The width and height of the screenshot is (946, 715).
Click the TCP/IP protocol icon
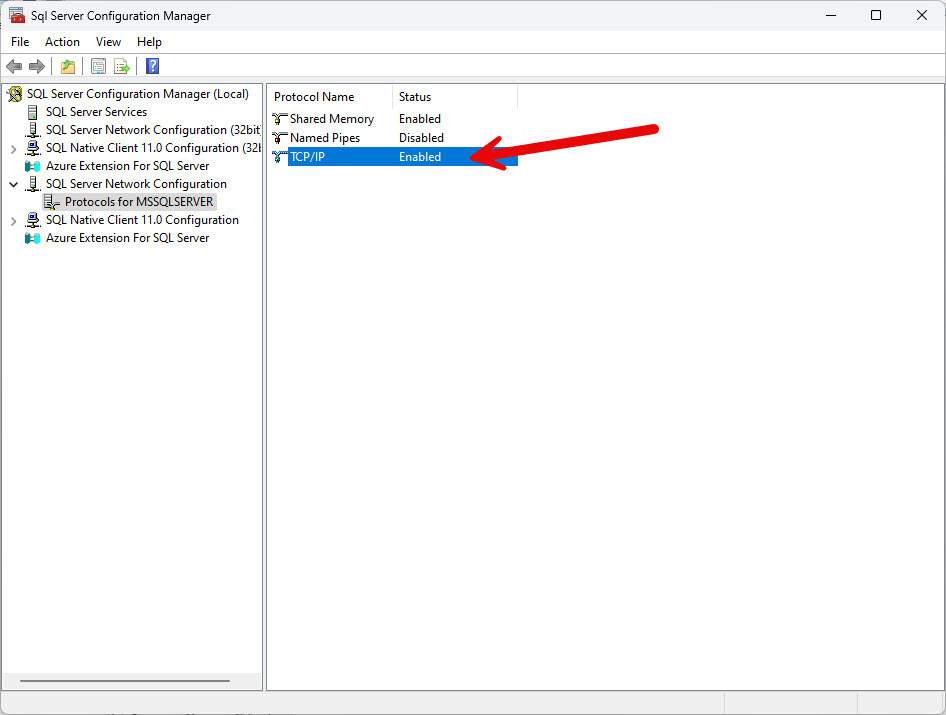click(x=280, y=157)
